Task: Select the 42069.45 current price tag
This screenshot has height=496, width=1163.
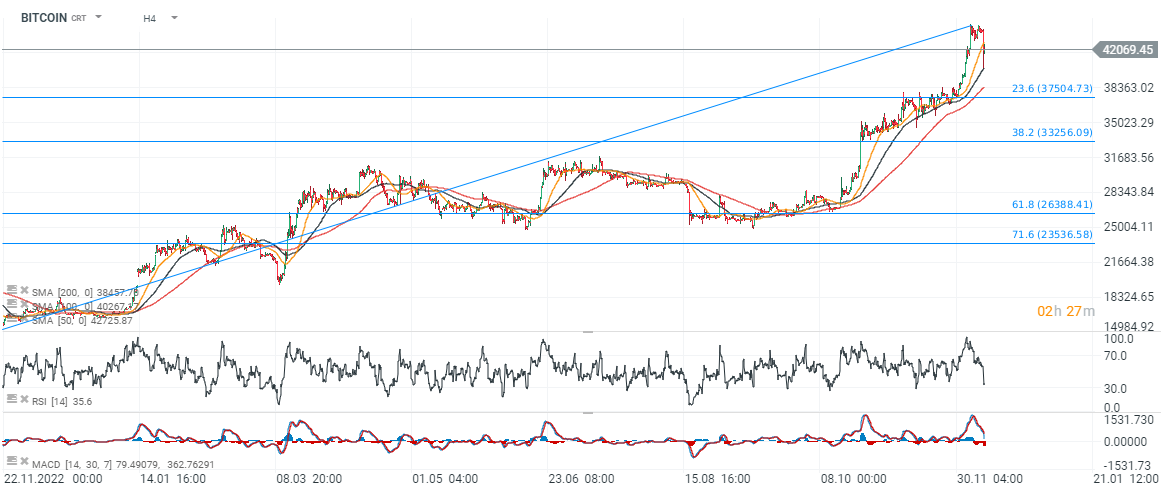Action: [x=1126, y=49]
